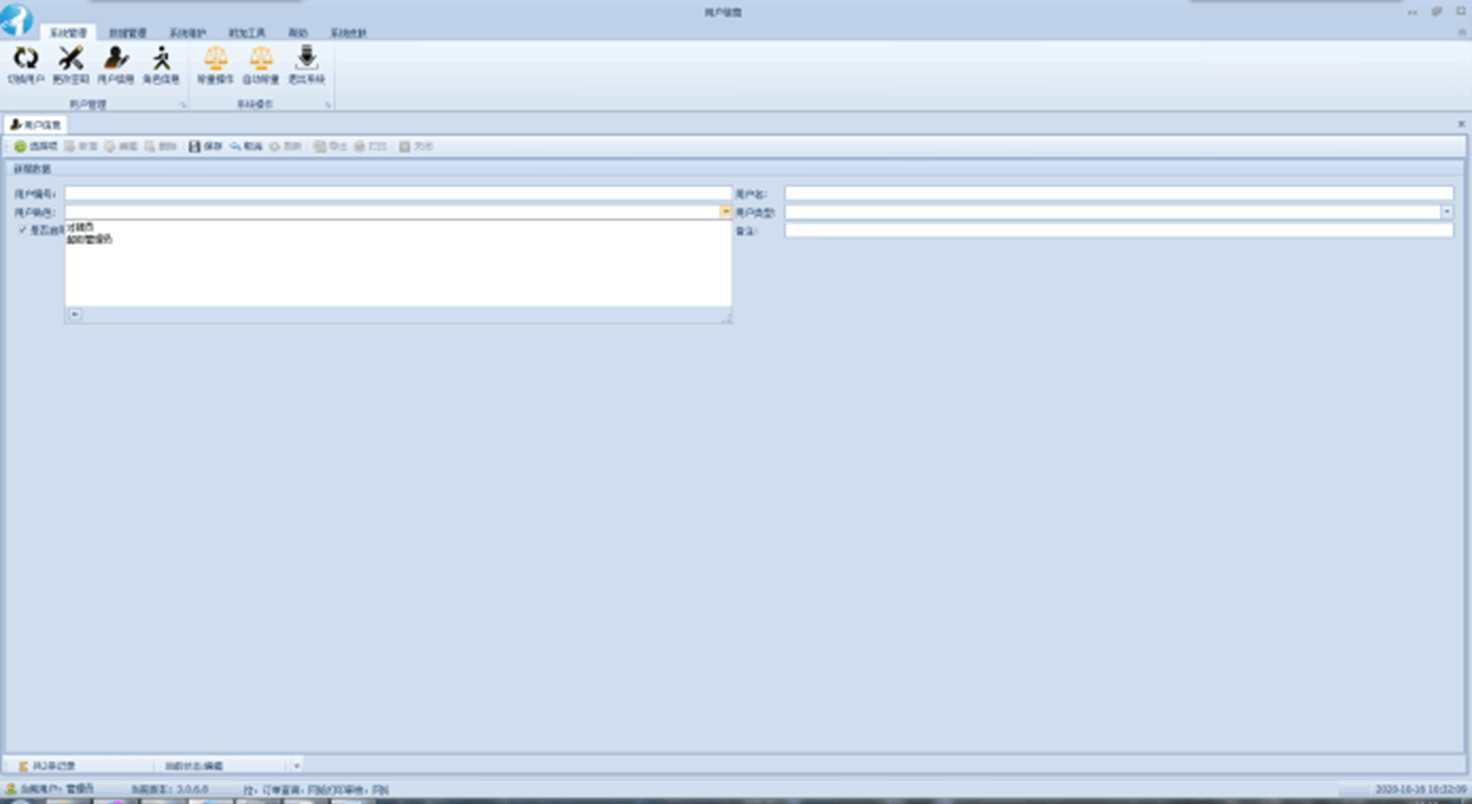This screenshot has height=804, width=1472.
Task: Open the System Maintenance ribbon tab
Action: tap(187, 33)
